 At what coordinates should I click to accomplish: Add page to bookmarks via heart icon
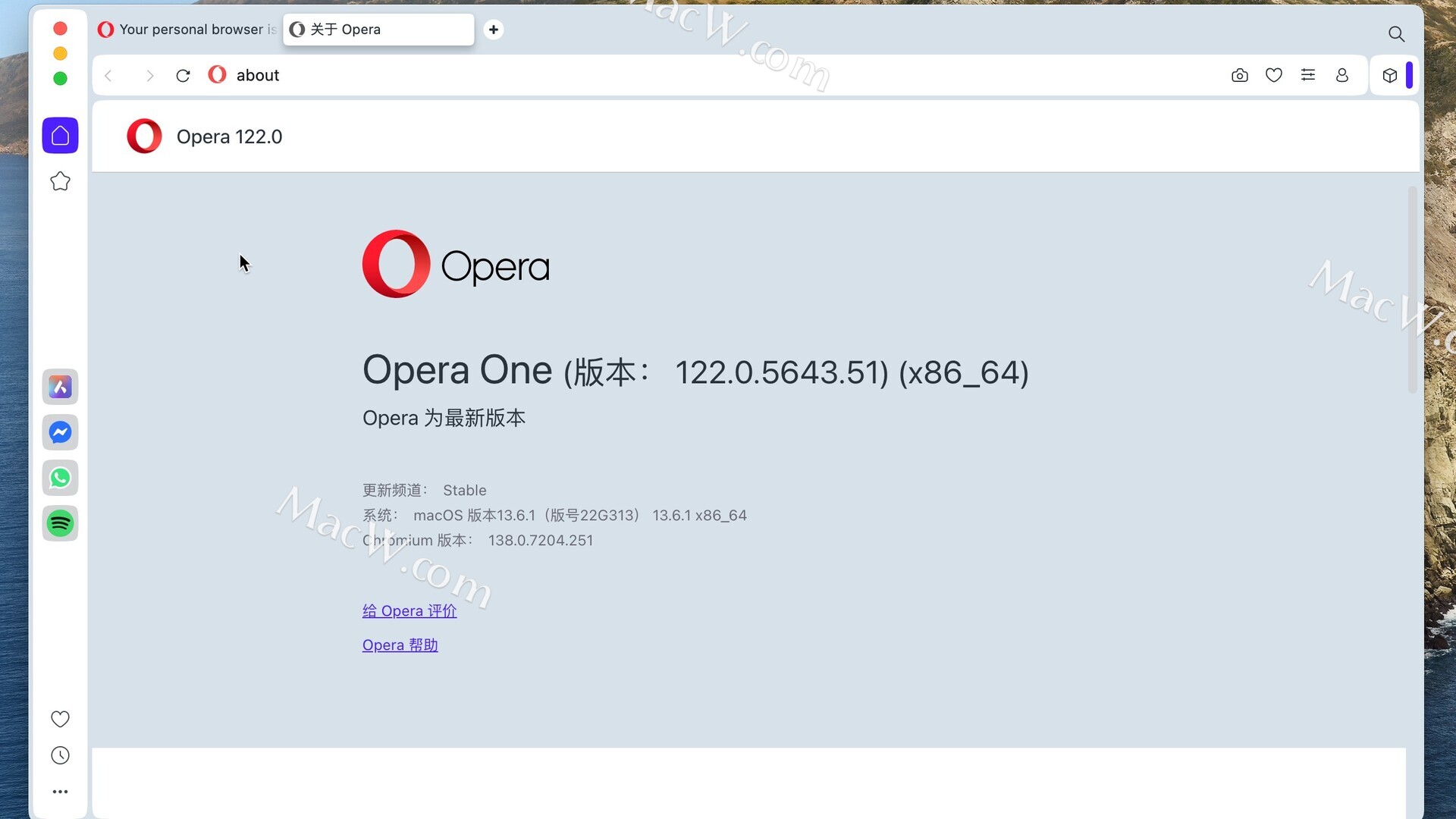click(1273, 75)
